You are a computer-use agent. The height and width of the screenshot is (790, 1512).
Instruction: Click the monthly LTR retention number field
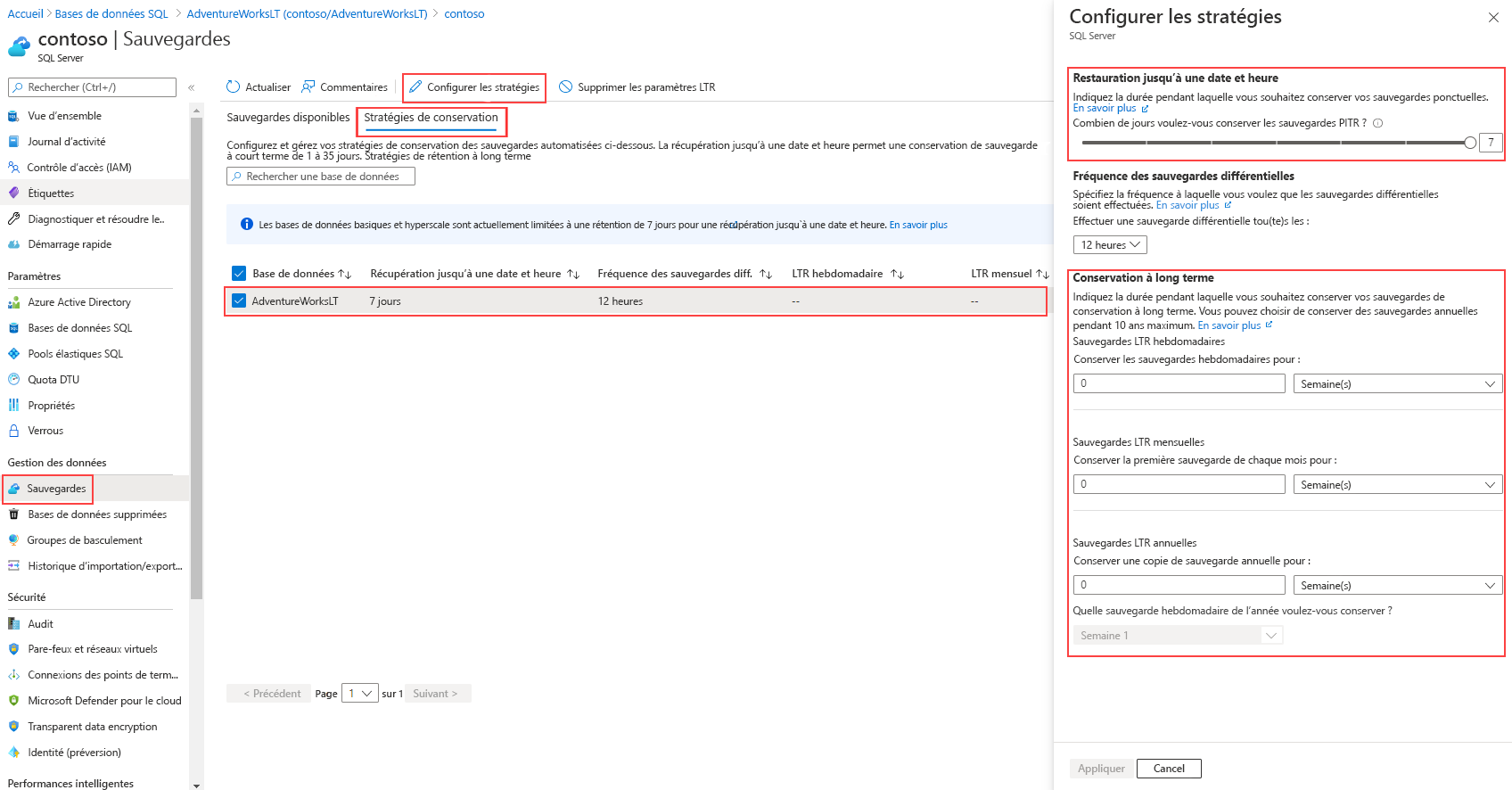pyautogui.click(x=1179, y=484)
